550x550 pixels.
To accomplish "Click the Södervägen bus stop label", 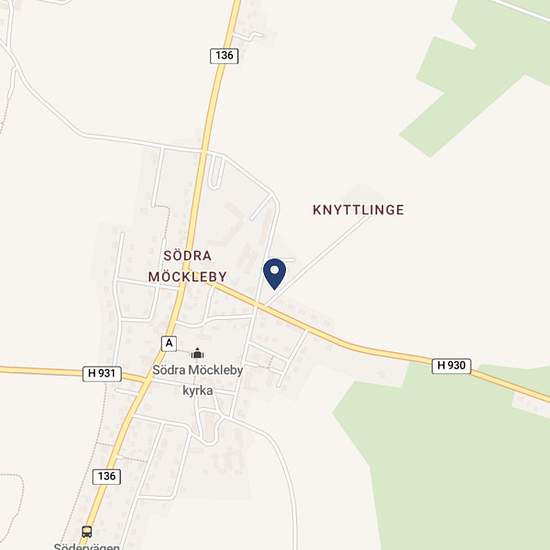I will [x=87, y=546].
